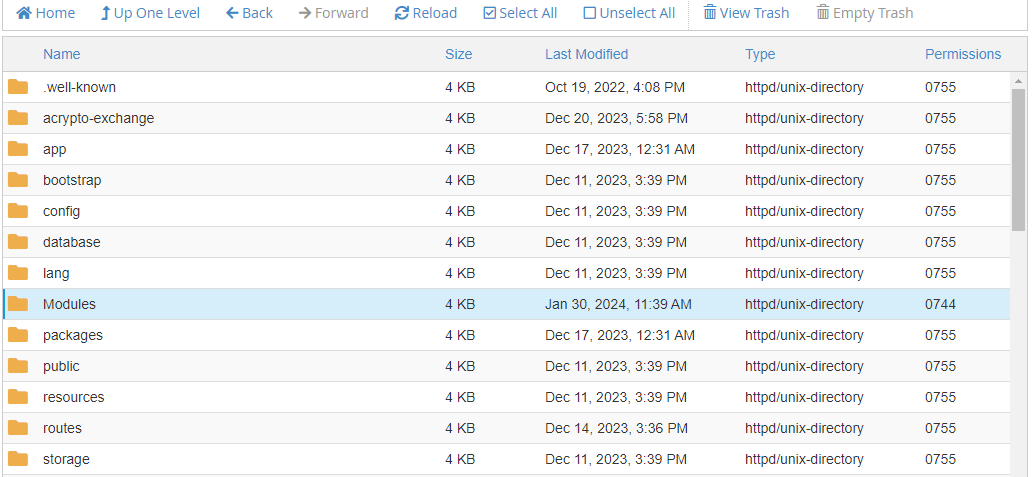Select the .well-known folder name

click(80, 87)
